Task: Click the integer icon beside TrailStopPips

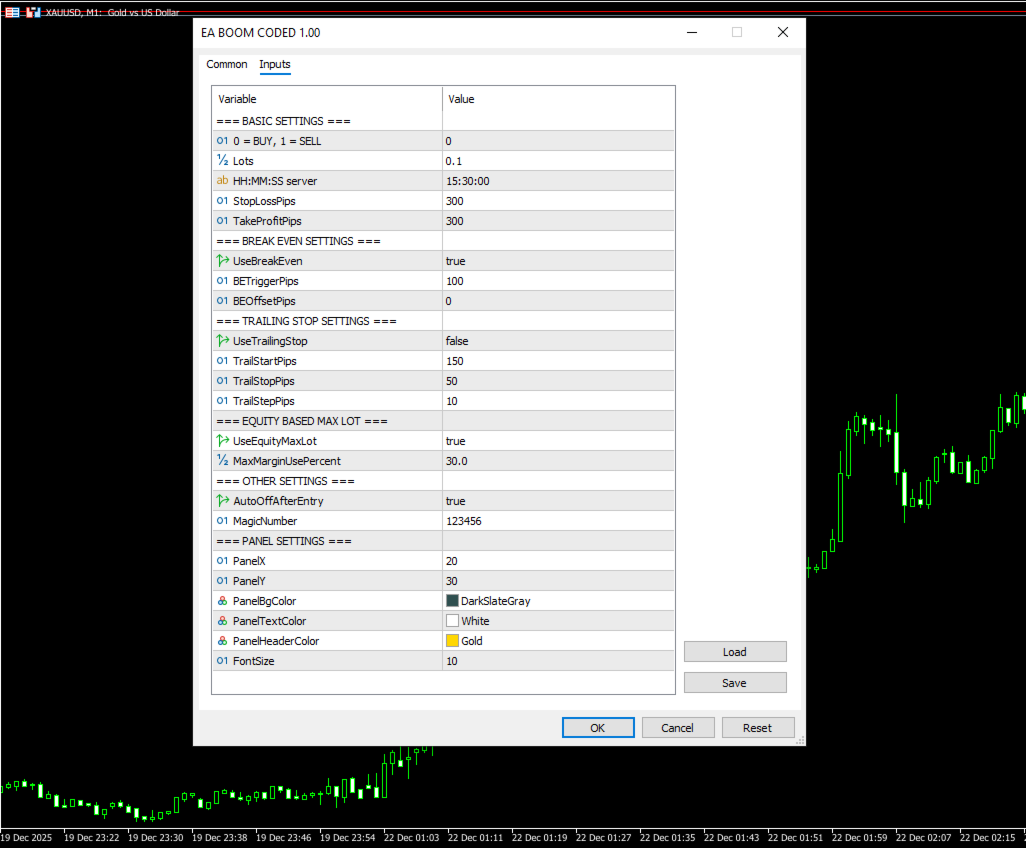Action: pyautogui.click(x=222, y=380)
